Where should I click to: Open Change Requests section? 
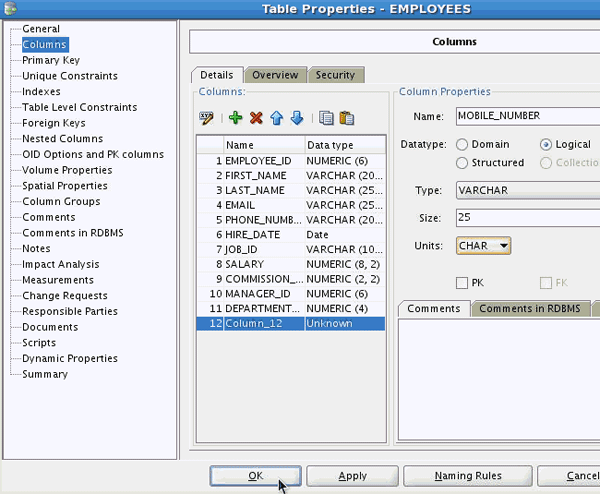click(x=65, y=296)
